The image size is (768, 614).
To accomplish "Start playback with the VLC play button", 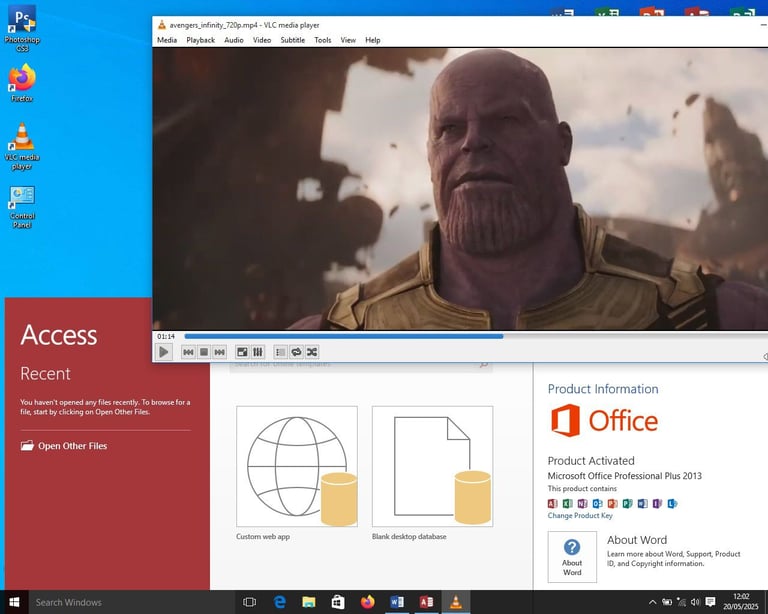I will [164, 352].
